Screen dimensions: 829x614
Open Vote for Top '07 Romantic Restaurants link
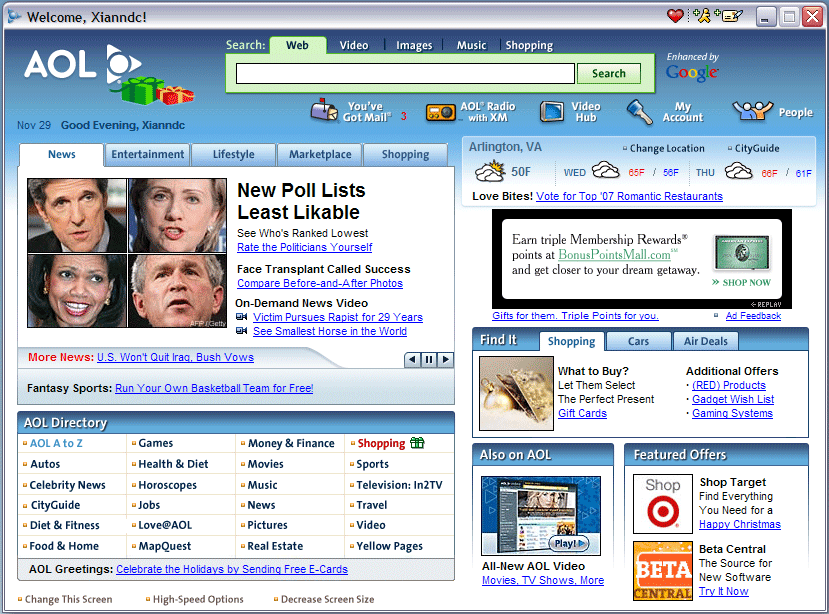coord(629,196)
